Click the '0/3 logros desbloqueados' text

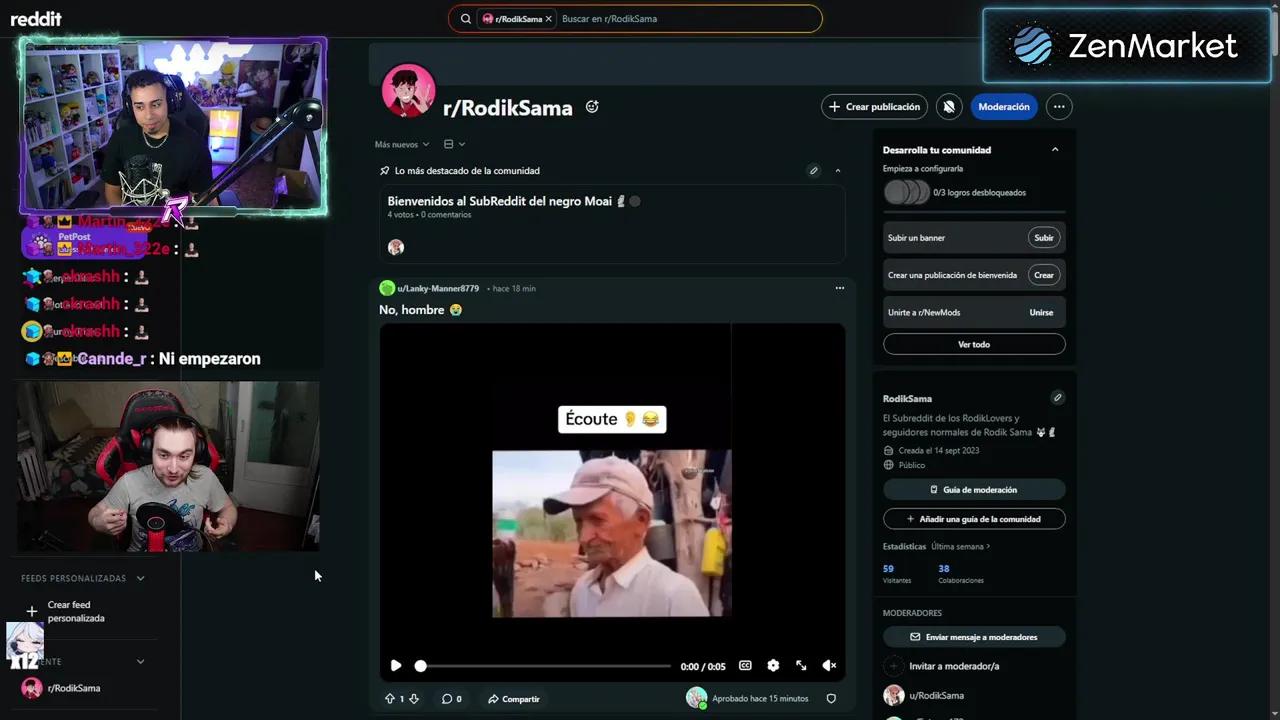point(979,193)
